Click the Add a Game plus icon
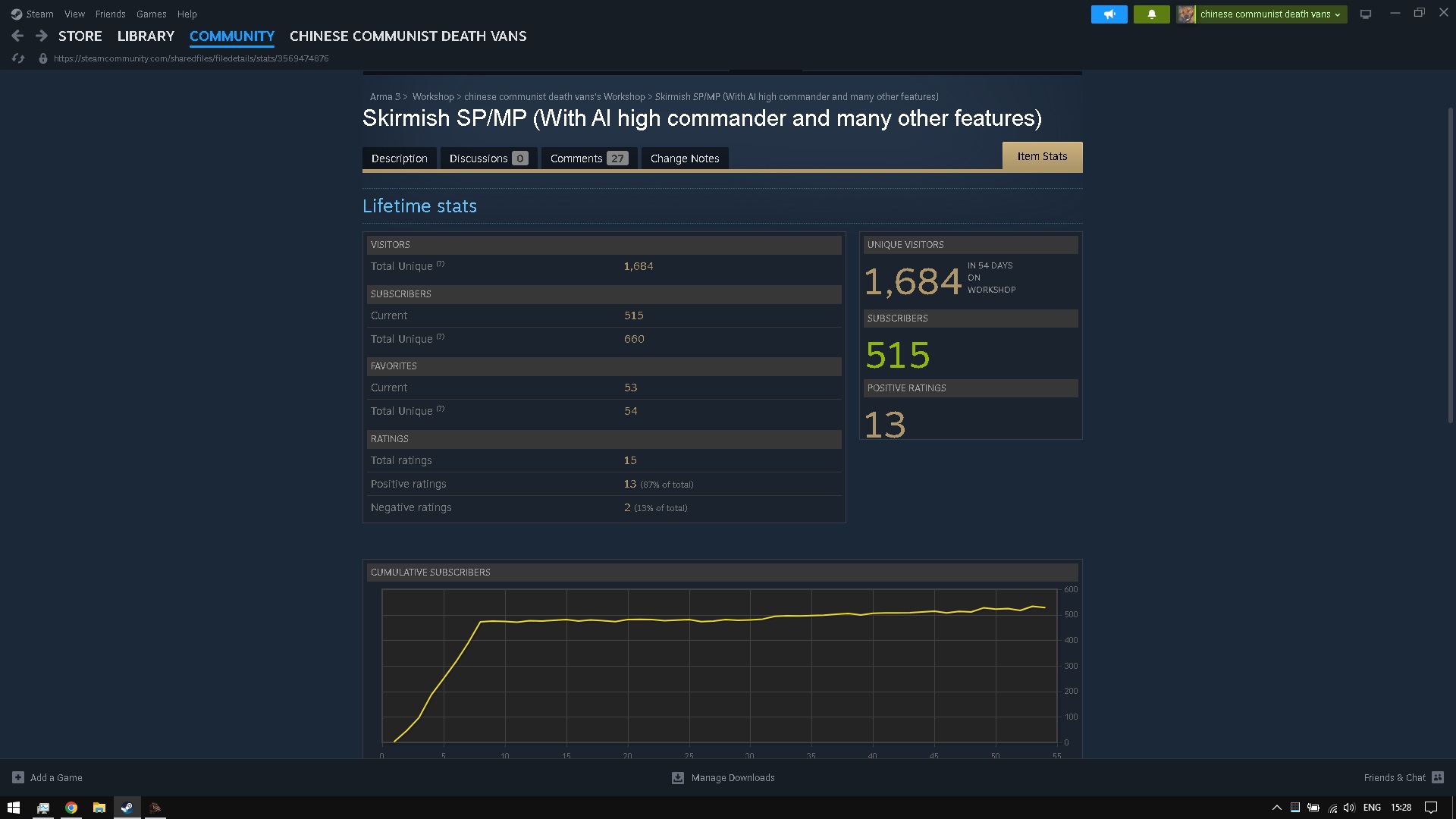Viewport: 1456px width, 819px height. [x=18, y=777]
